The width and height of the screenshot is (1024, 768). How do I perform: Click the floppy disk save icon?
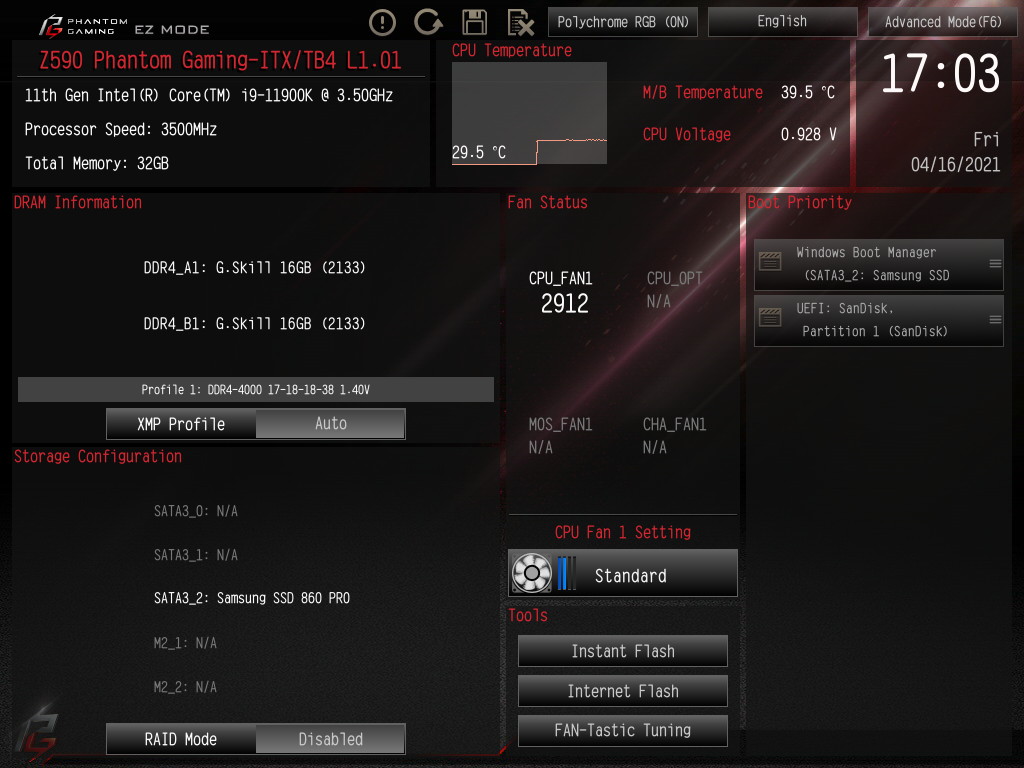click(474, 22)
